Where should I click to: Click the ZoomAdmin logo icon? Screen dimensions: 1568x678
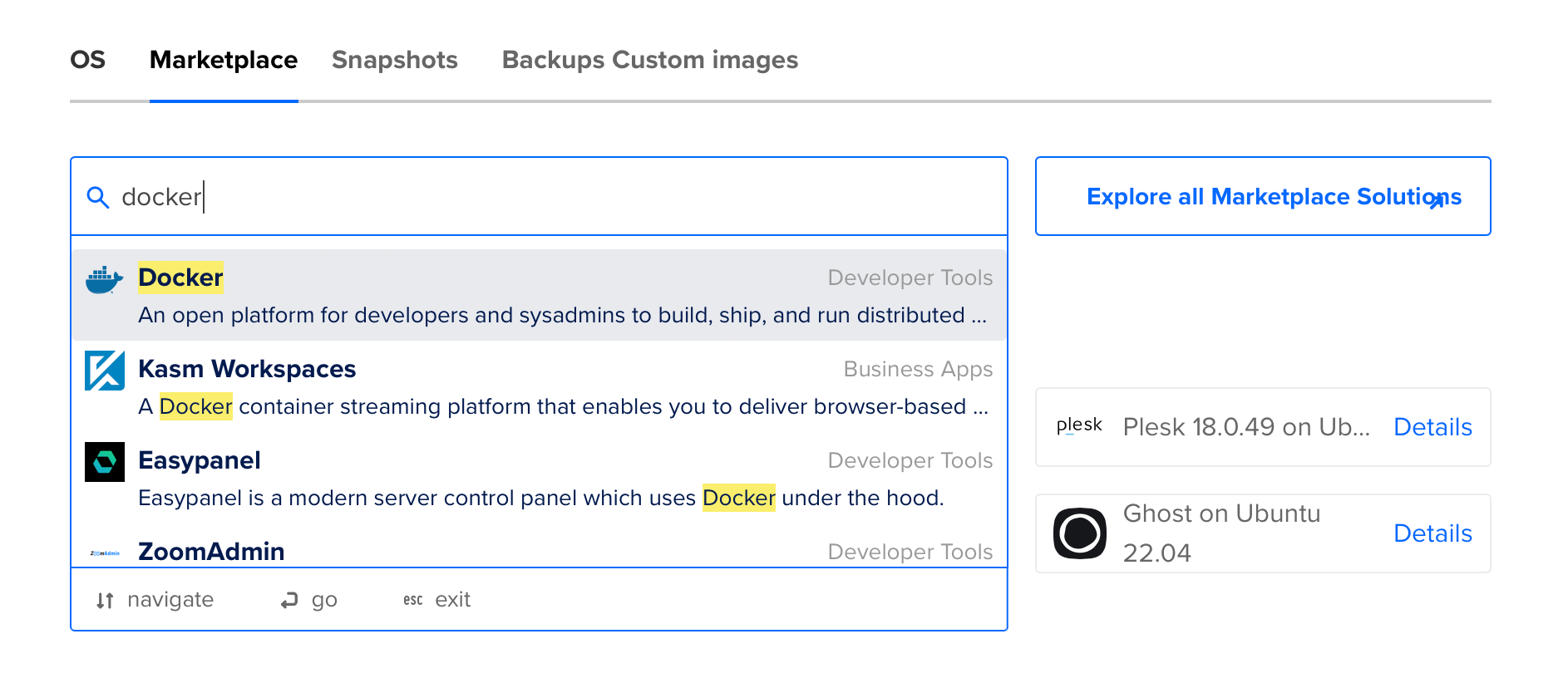[x=105, y=553]
